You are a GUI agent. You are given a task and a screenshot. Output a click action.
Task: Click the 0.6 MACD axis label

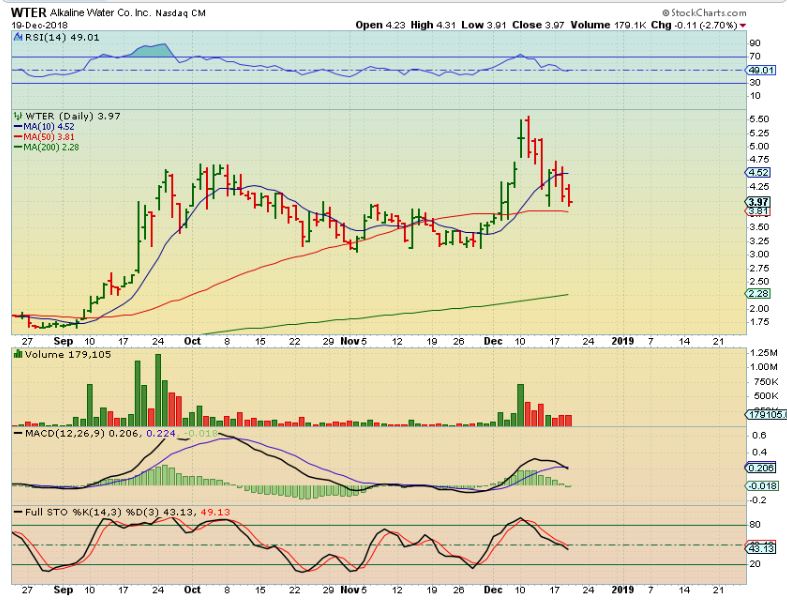tap(759, 435)
